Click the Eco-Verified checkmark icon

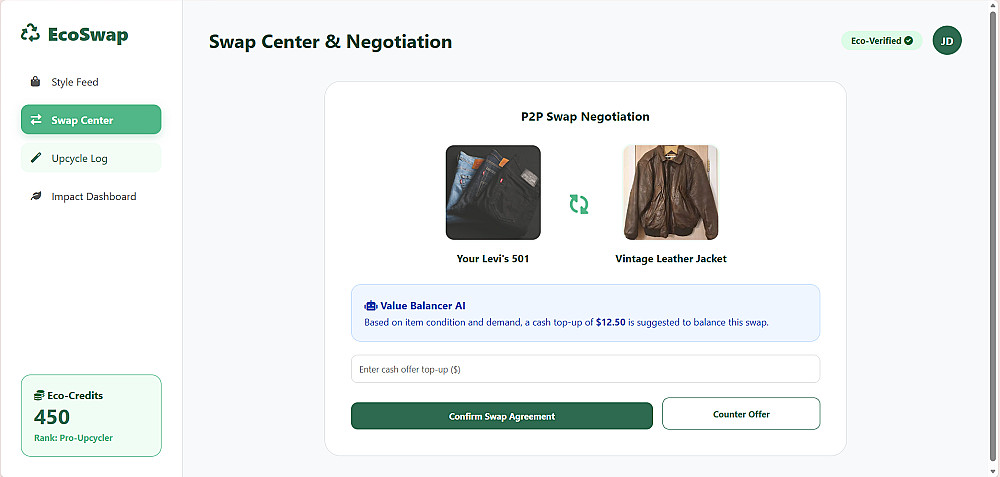[909, 41]
